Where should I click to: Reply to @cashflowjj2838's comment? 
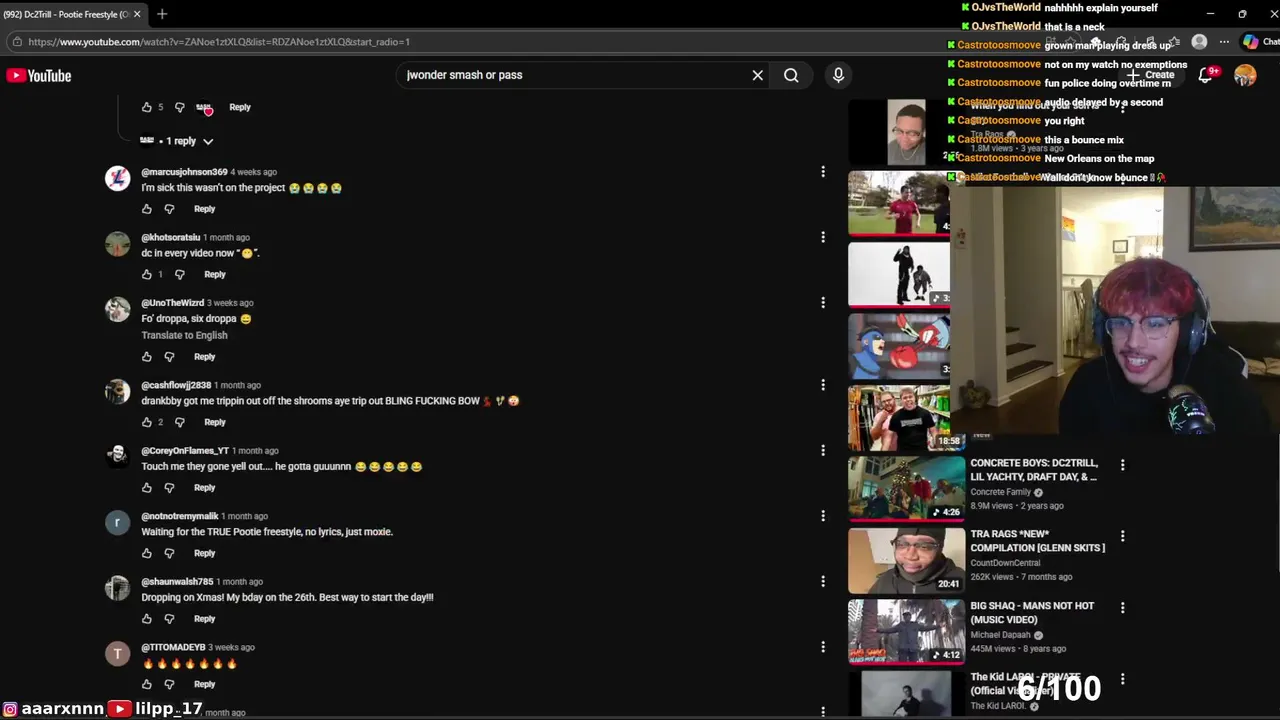[215, 422]
